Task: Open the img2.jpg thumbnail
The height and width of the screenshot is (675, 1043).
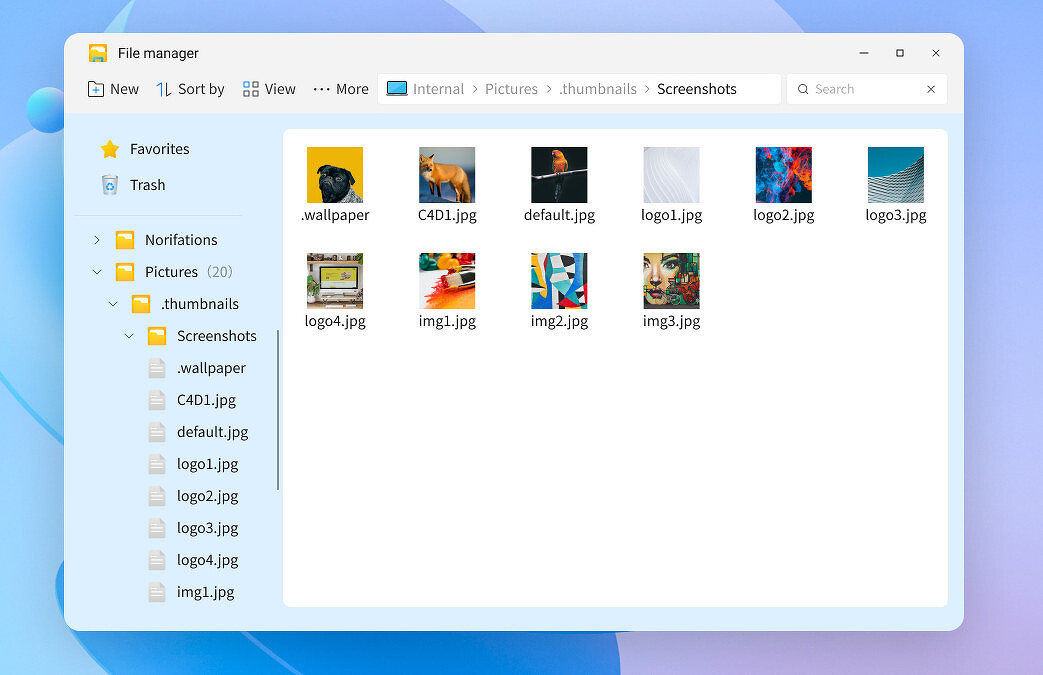Action: click(x=559, y=281)
